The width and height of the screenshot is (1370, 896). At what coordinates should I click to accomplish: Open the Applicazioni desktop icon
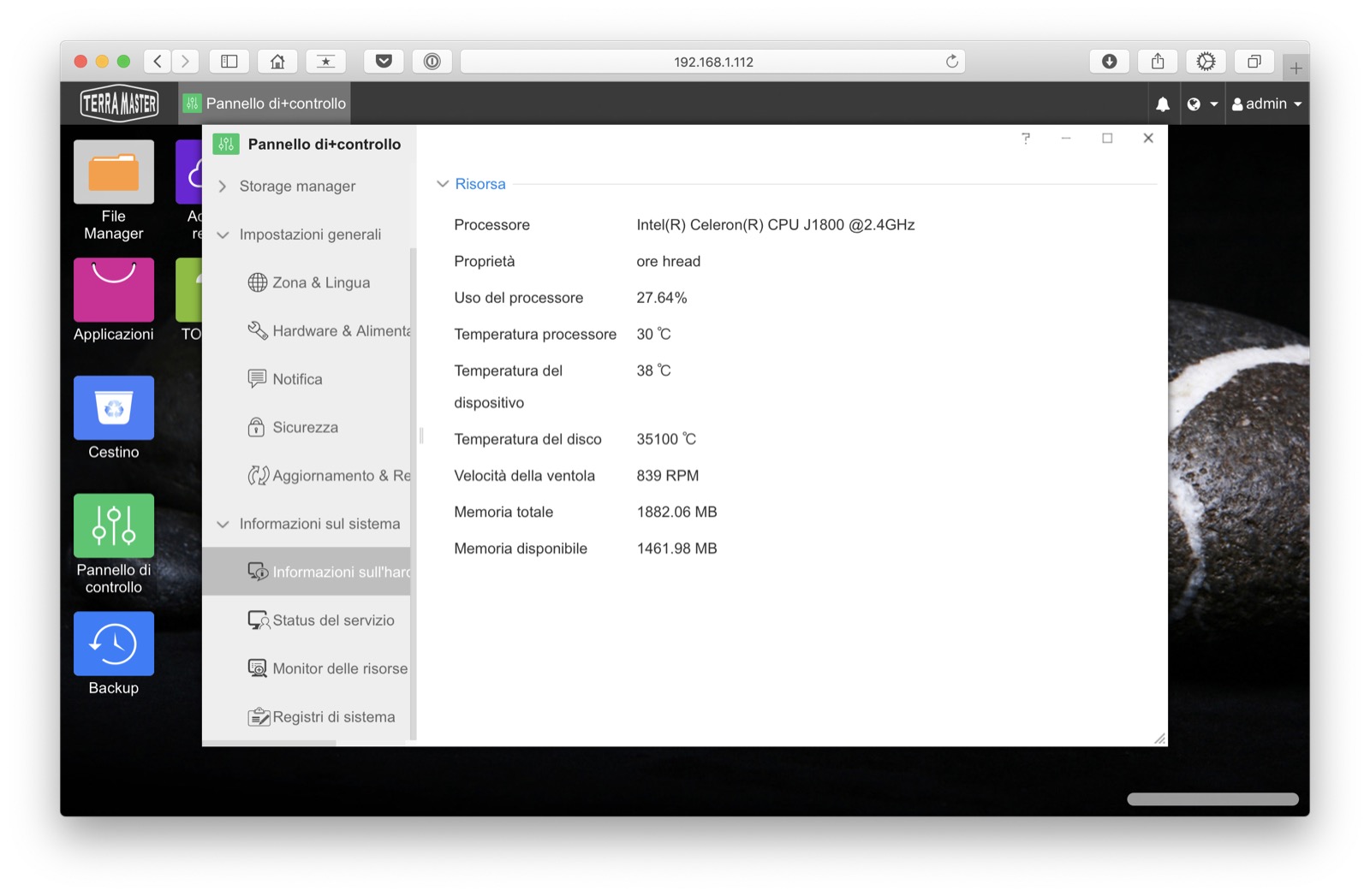pos(114,300)
